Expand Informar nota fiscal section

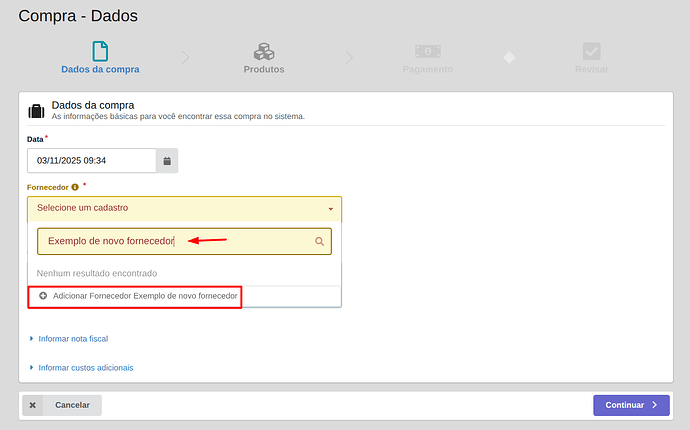72,339
